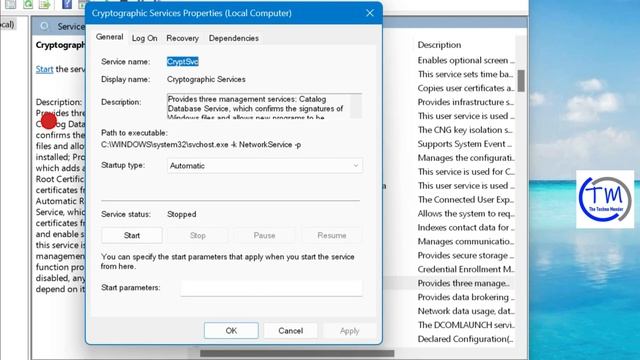Select the row 'Credential Enrollment M..'
This screenshot has height=360, width=640.
(x=465, y=269)
